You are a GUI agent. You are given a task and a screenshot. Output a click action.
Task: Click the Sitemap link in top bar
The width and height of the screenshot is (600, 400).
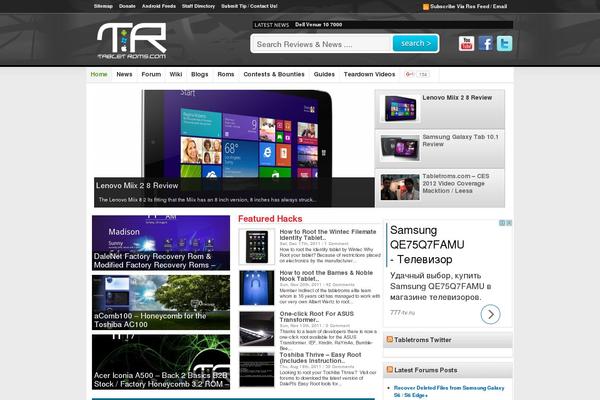pyautogui.click(x=103, y=6)
